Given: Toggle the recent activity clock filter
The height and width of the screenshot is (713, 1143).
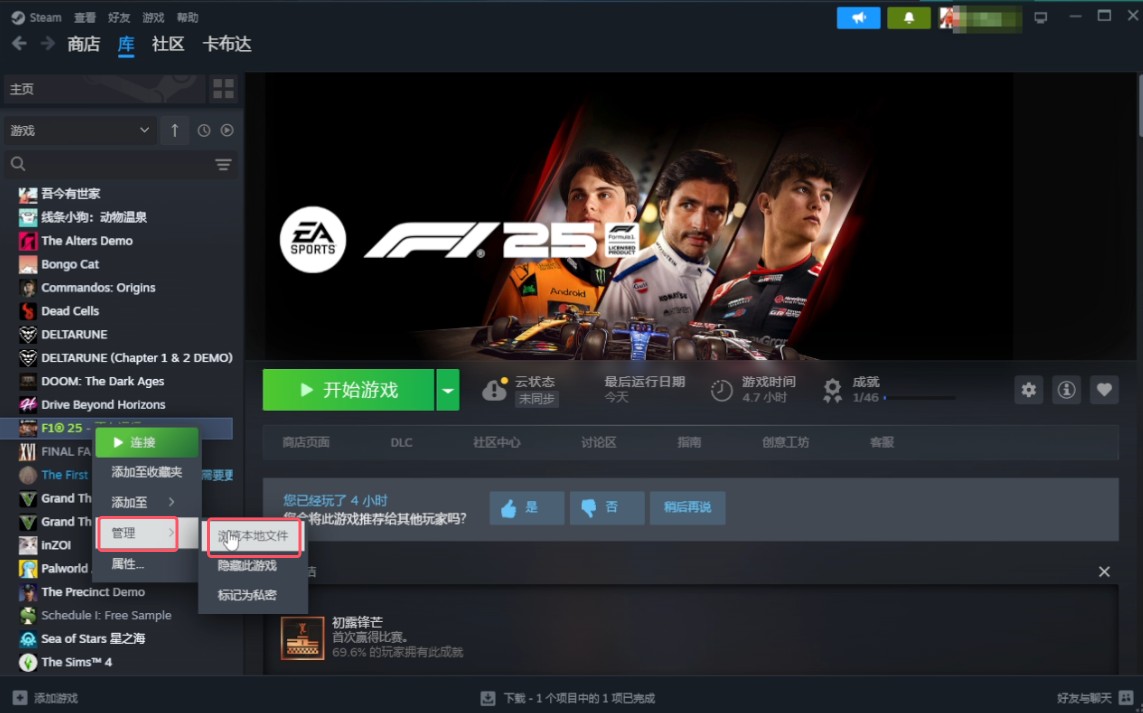Looking at the screenshot, I should (204, 130).
